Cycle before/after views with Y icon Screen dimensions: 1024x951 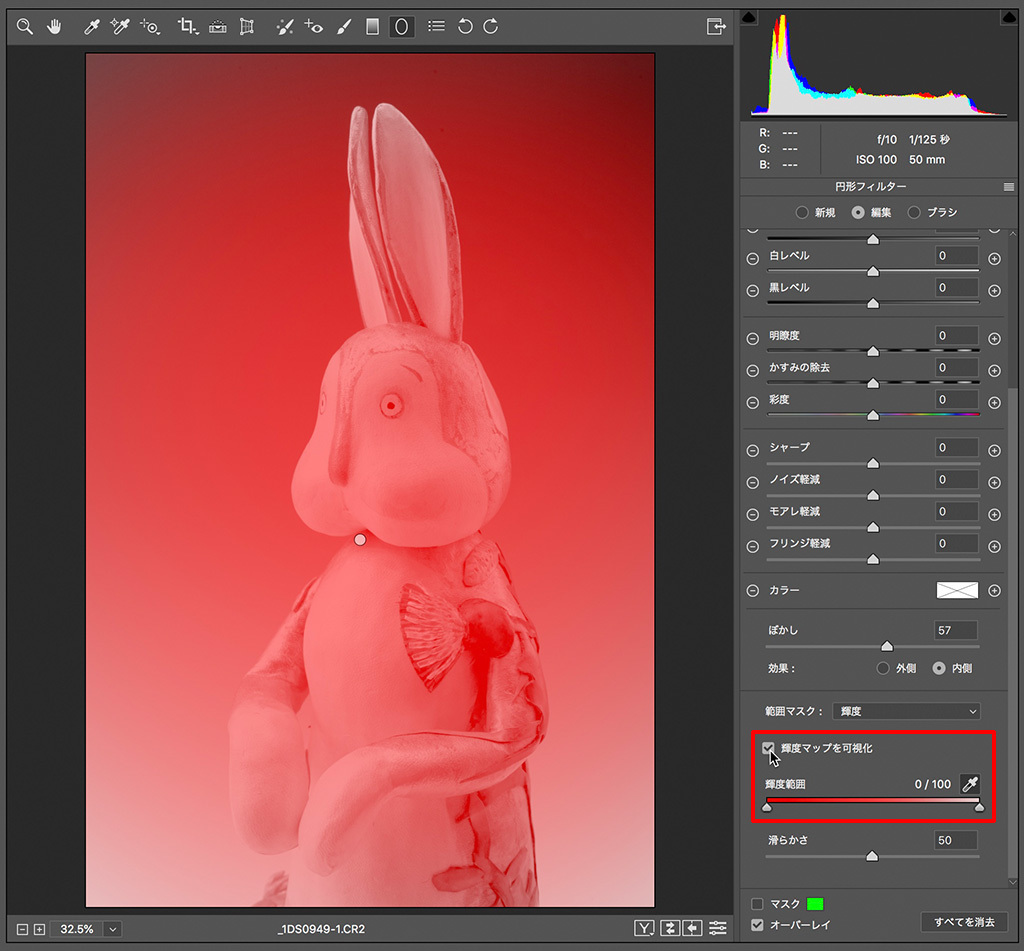(644, 928)
